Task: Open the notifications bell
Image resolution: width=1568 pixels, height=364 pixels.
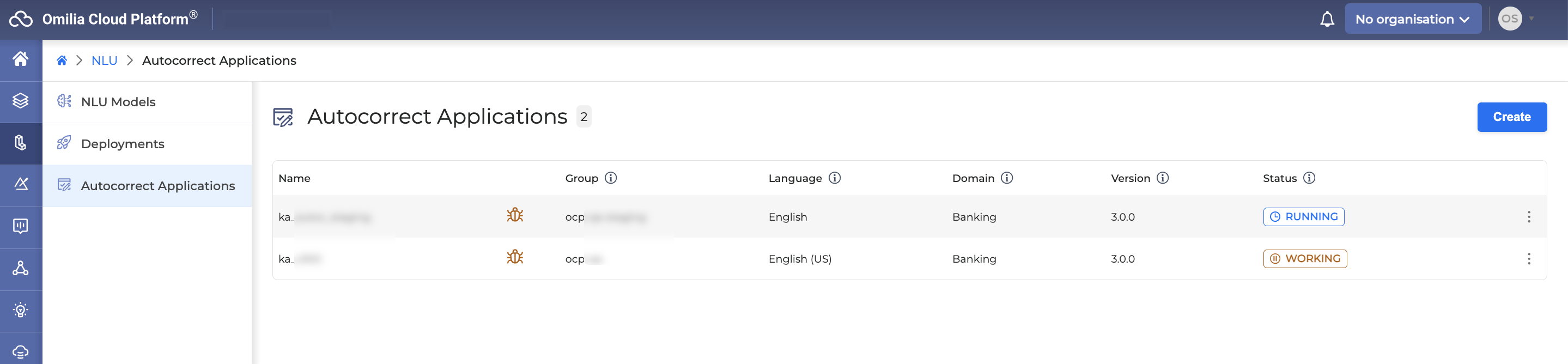Action: (x=1327, y=19)
